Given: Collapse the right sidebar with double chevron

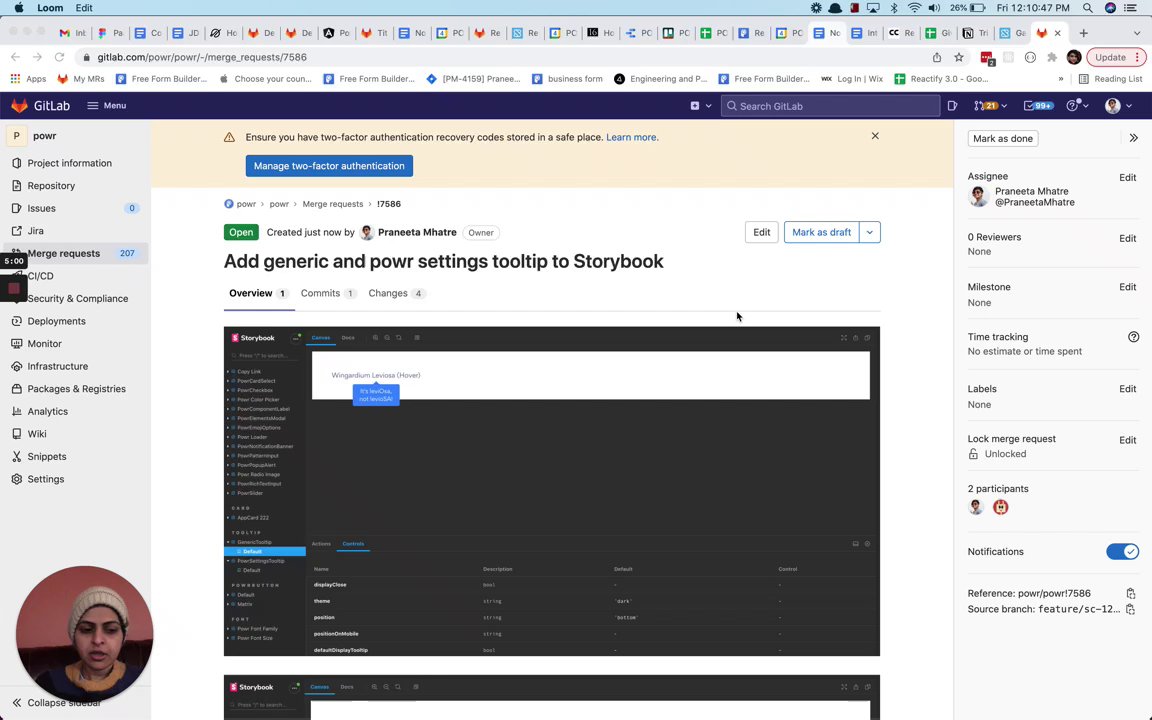Looking at the screenshot, I should point(1134,138).
